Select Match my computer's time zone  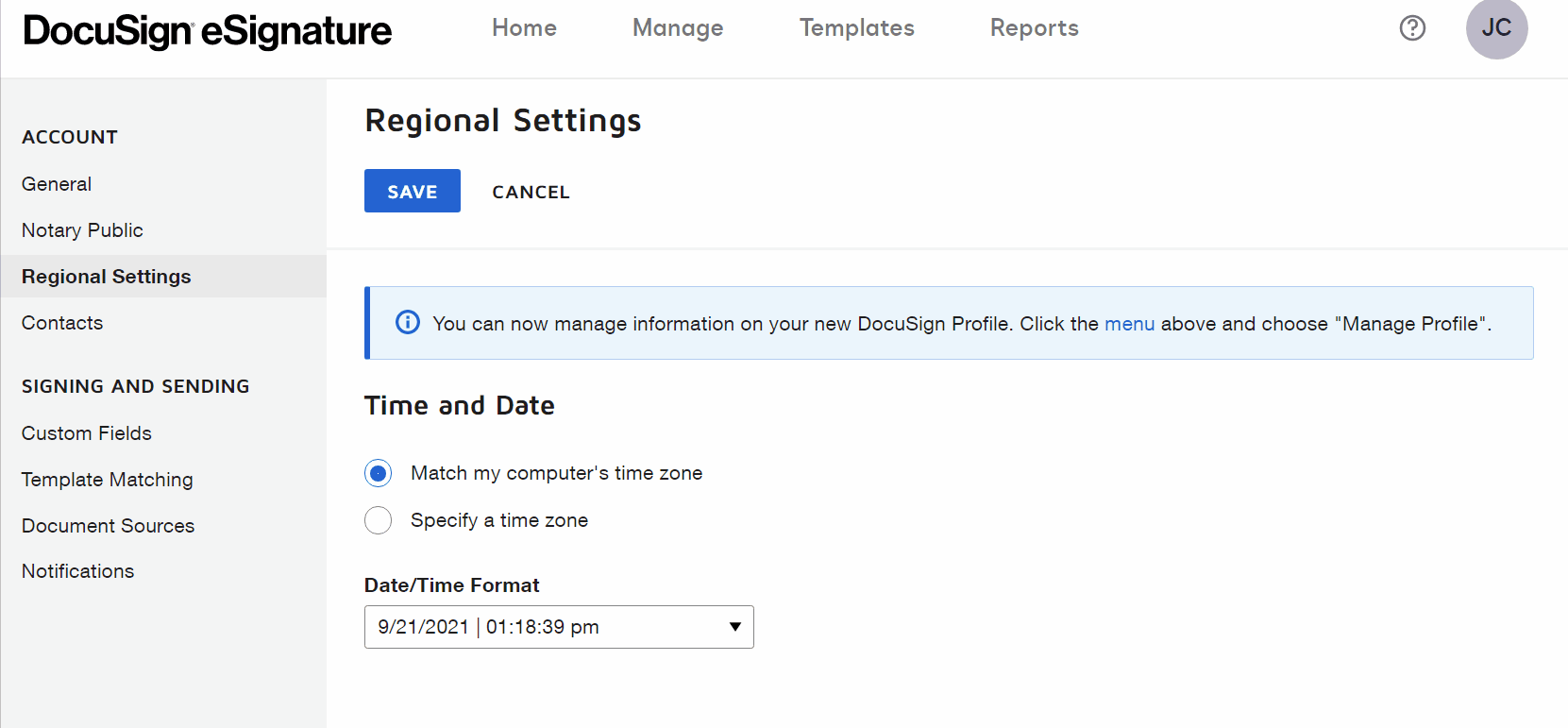(379, 473)
